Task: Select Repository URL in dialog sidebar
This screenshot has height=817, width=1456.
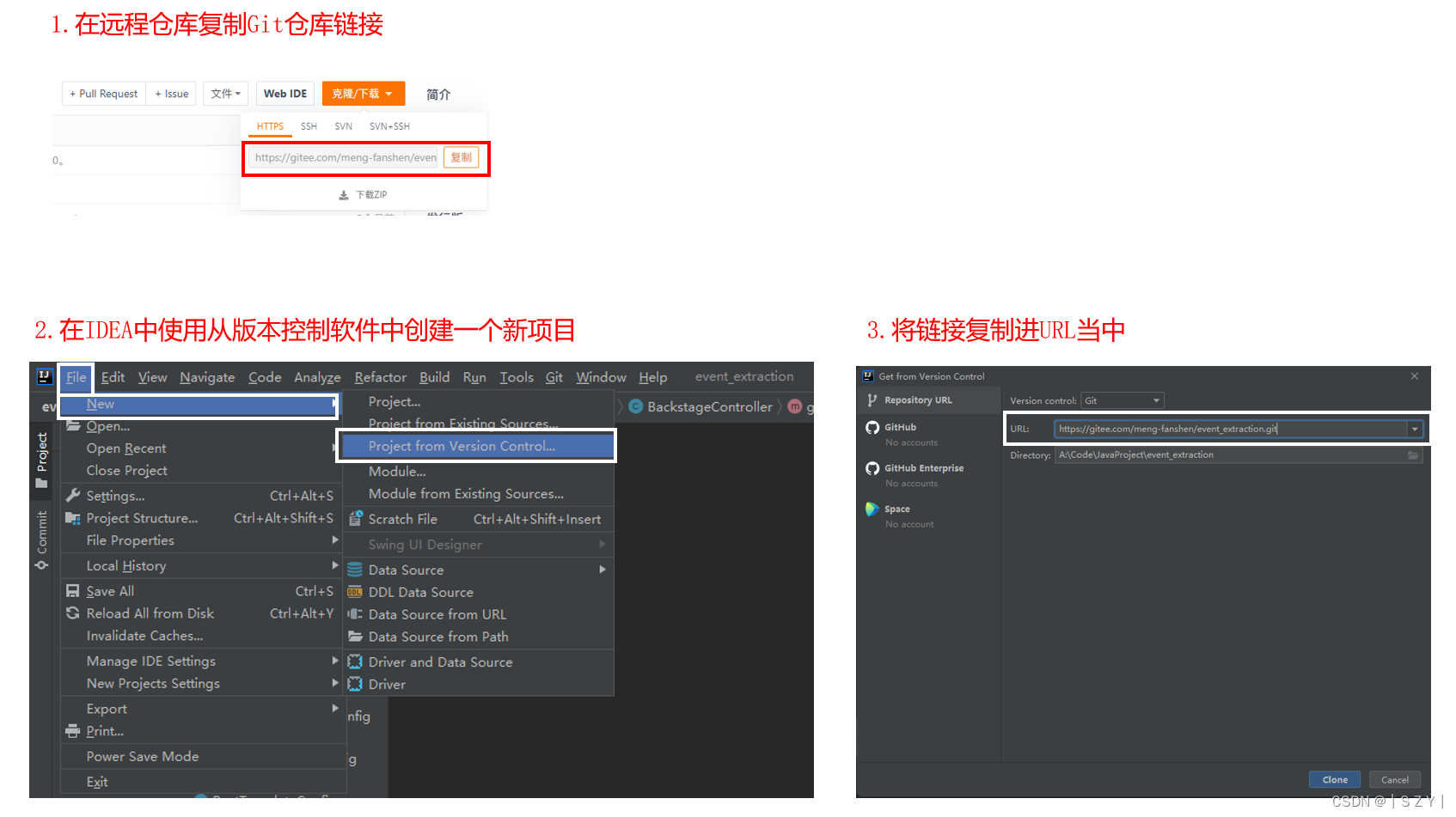Action: (929, 400)
